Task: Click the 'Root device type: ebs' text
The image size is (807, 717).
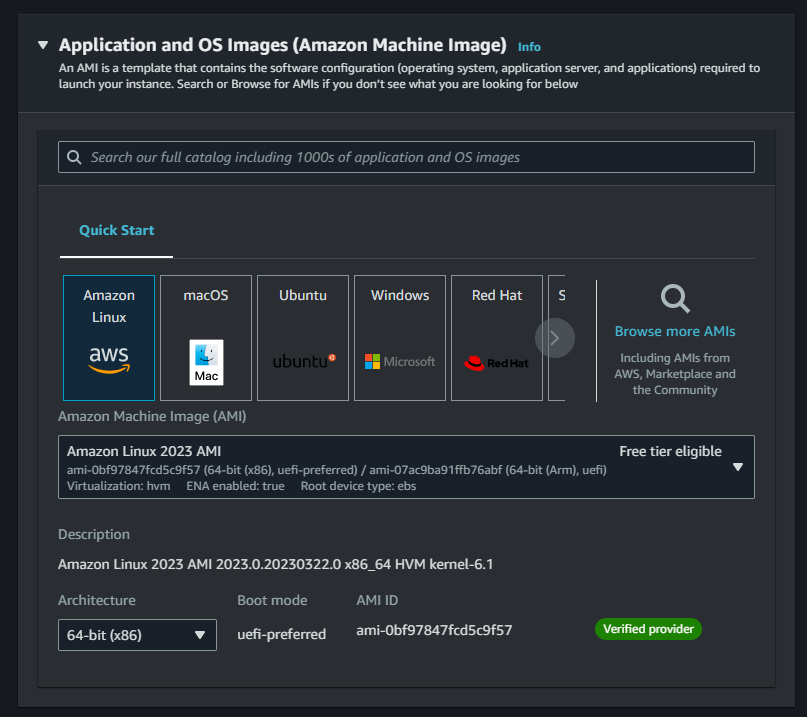Action: (x=358, y=486)
